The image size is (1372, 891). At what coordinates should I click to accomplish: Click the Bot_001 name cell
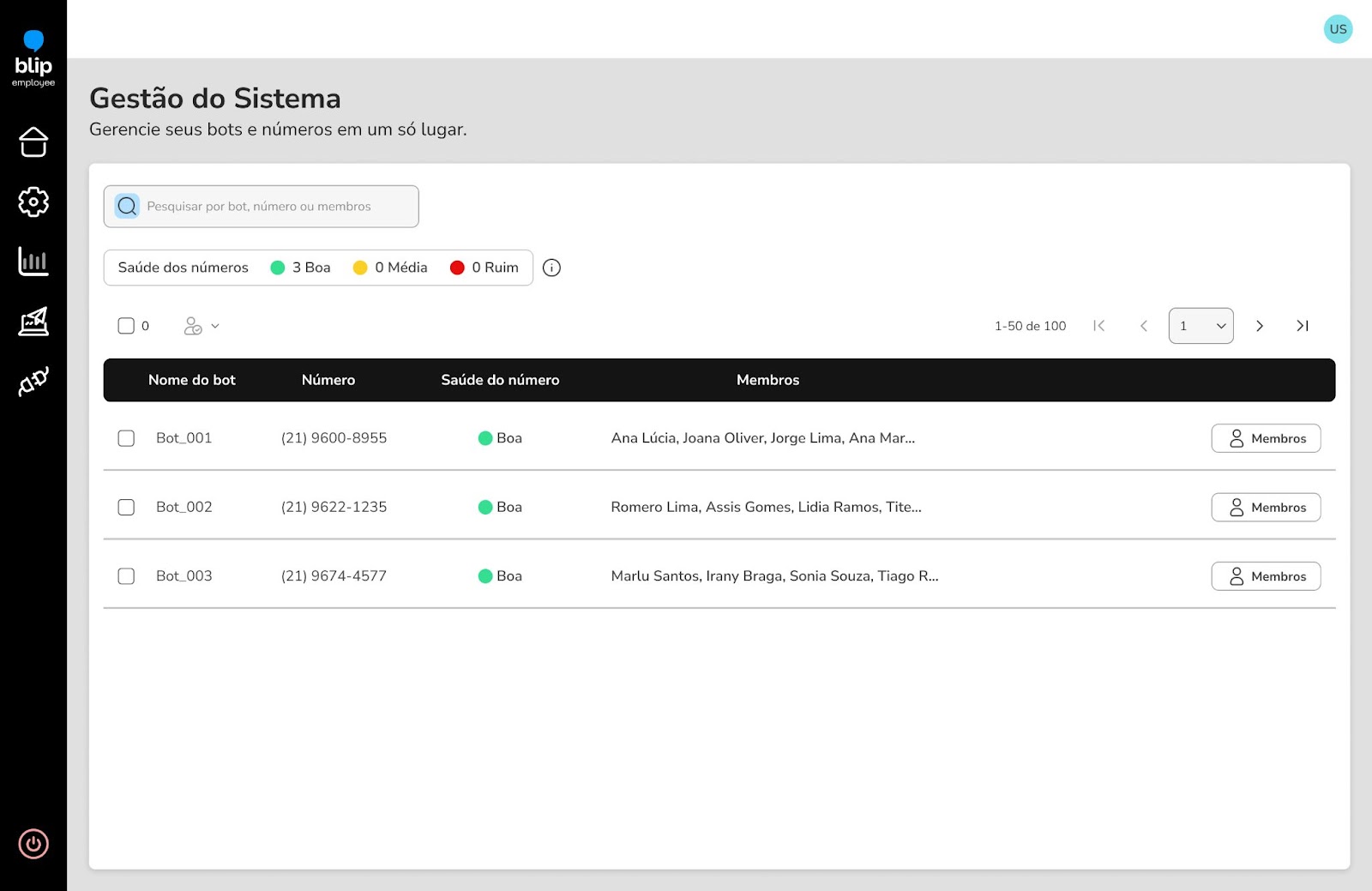tap(184, 438)
